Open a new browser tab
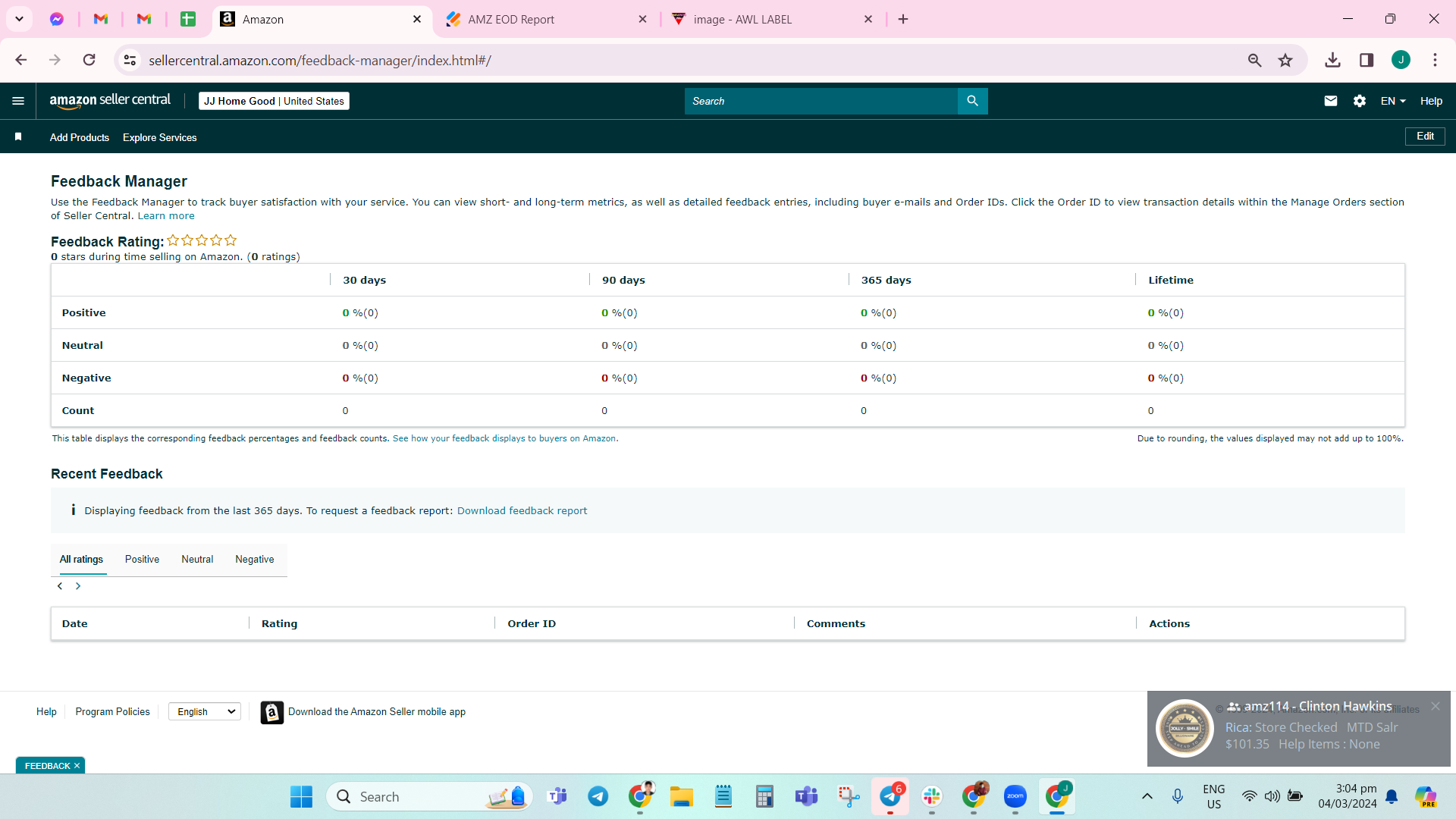 pyautogui.click(x=903, y=19)
